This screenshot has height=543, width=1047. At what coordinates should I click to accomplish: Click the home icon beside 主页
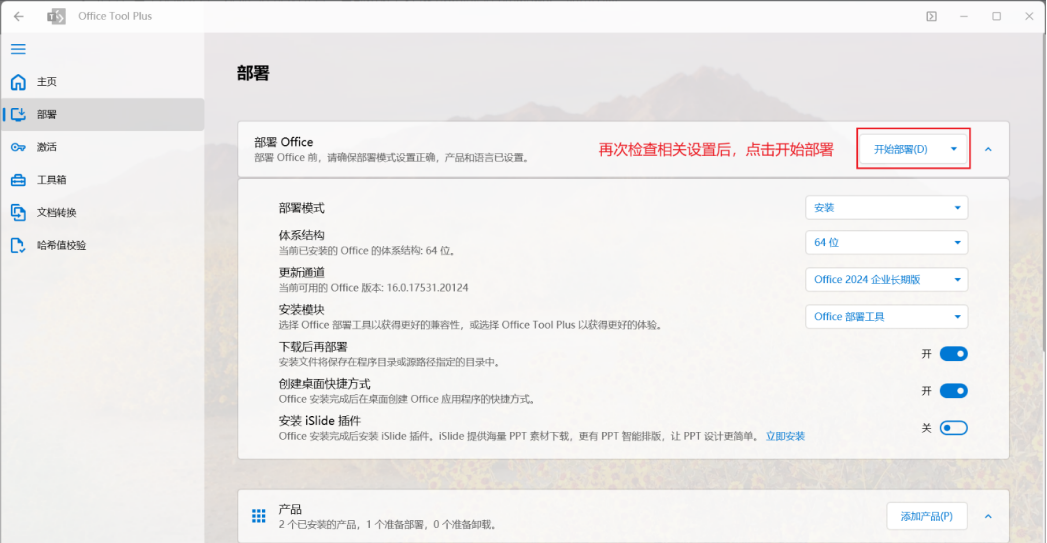click(18, 81)
